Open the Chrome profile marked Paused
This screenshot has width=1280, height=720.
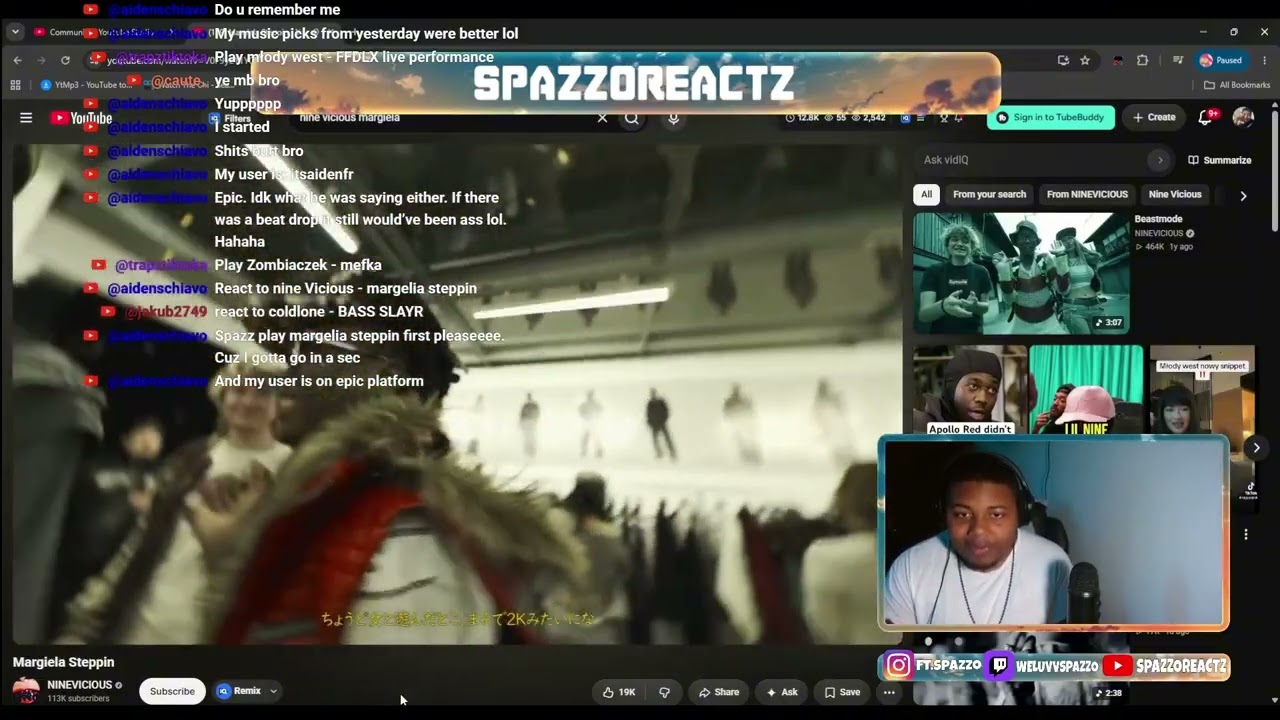(1221, 60)
